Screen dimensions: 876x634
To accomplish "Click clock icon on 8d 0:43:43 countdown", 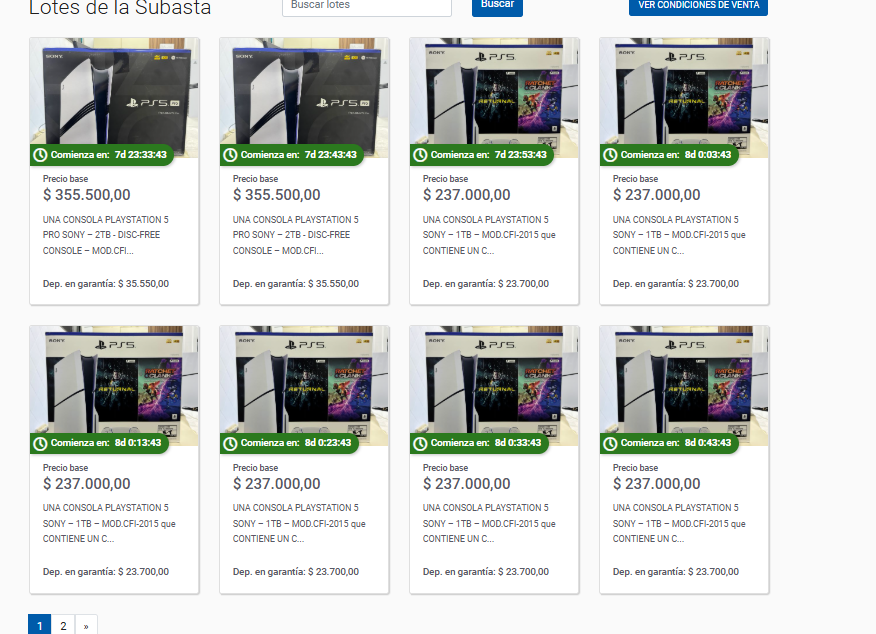I will coord(610,443).
